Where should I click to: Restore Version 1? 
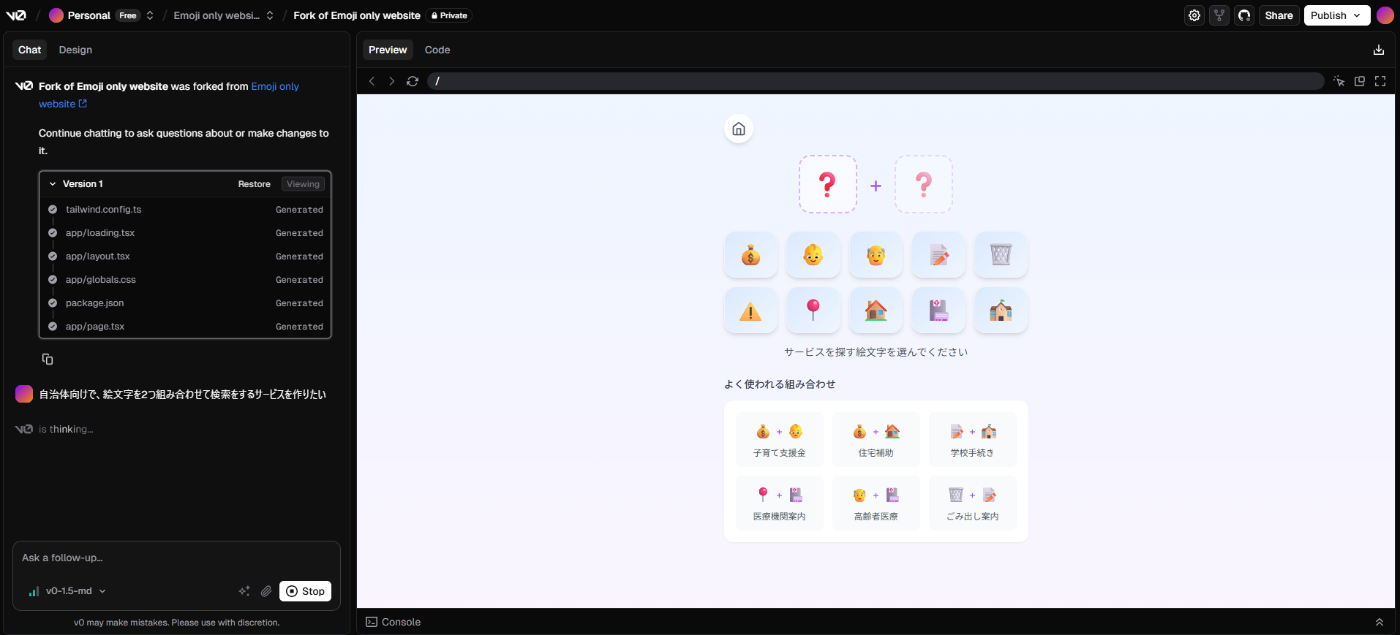(x=254, y=184)
